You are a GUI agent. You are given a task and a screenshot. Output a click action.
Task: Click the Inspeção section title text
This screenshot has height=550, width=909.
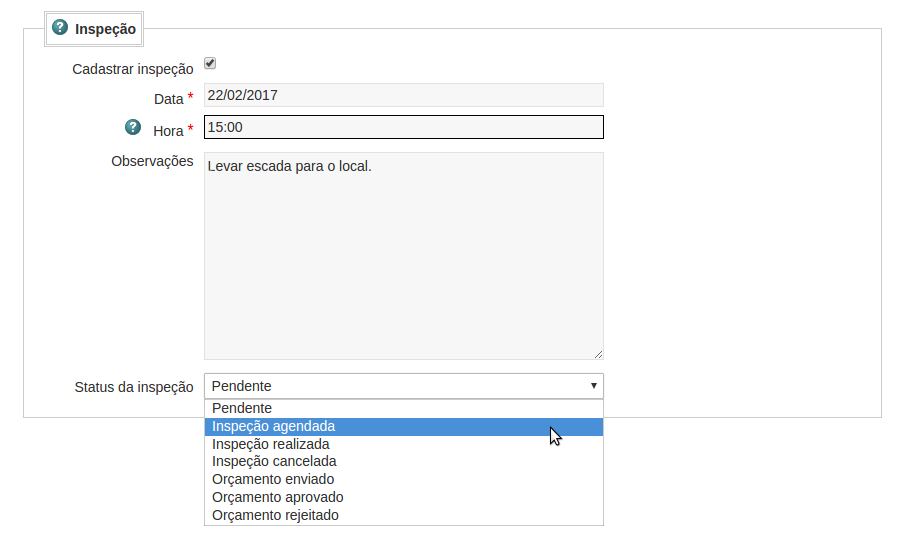point(105,29)
